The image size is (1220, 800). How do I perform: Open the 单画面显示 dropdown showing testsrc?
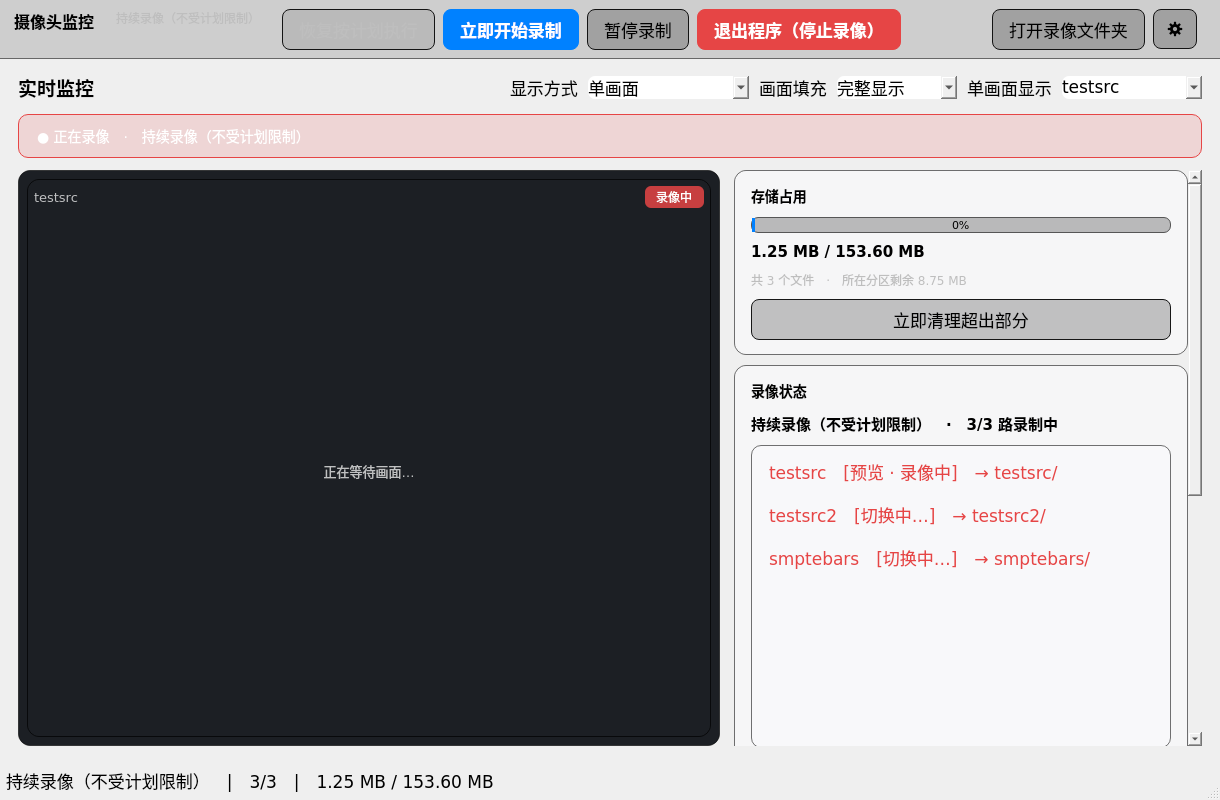click(x=1131, y=88)
